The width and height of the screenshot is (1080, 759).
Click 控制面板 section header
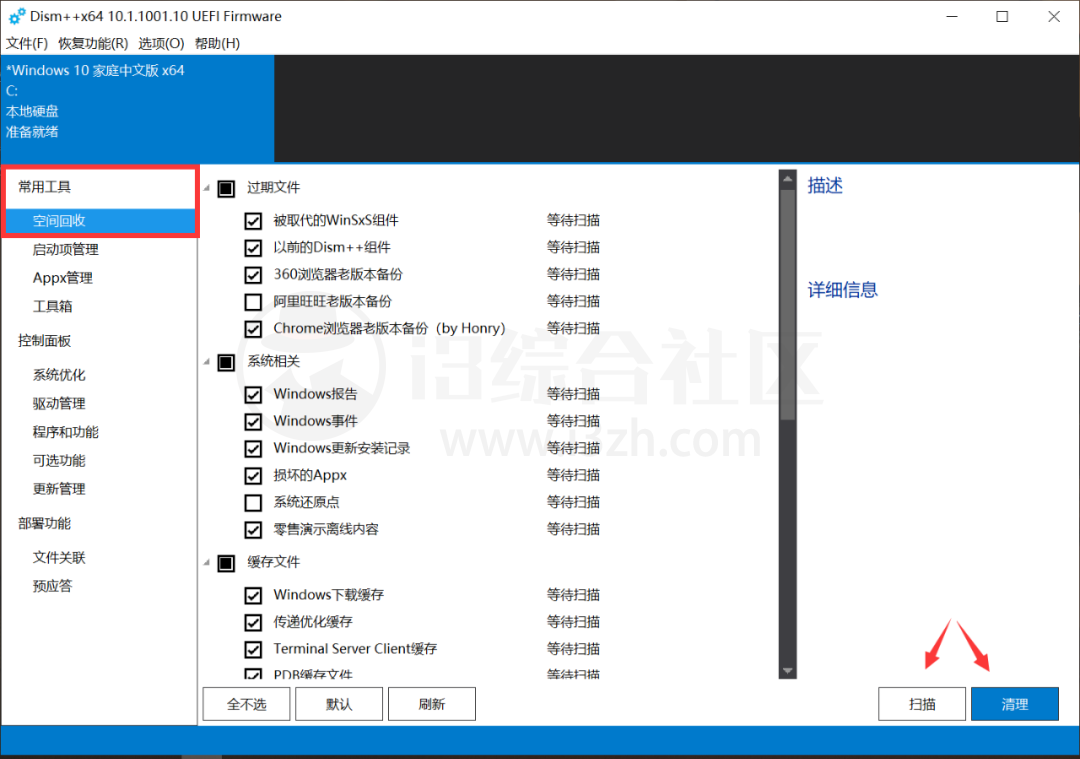pos(45,341)
